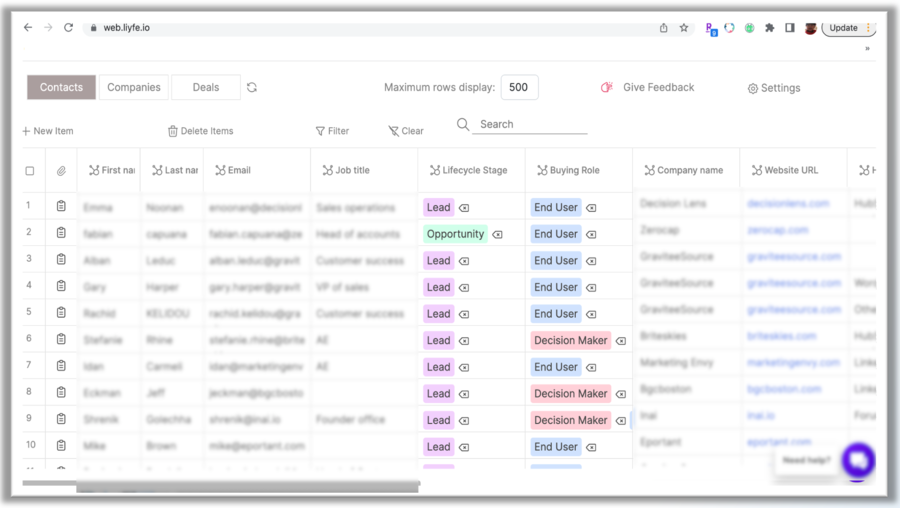900x508 pixels.
Task: Click the New Item button
Action: click(x=48, y=131)
